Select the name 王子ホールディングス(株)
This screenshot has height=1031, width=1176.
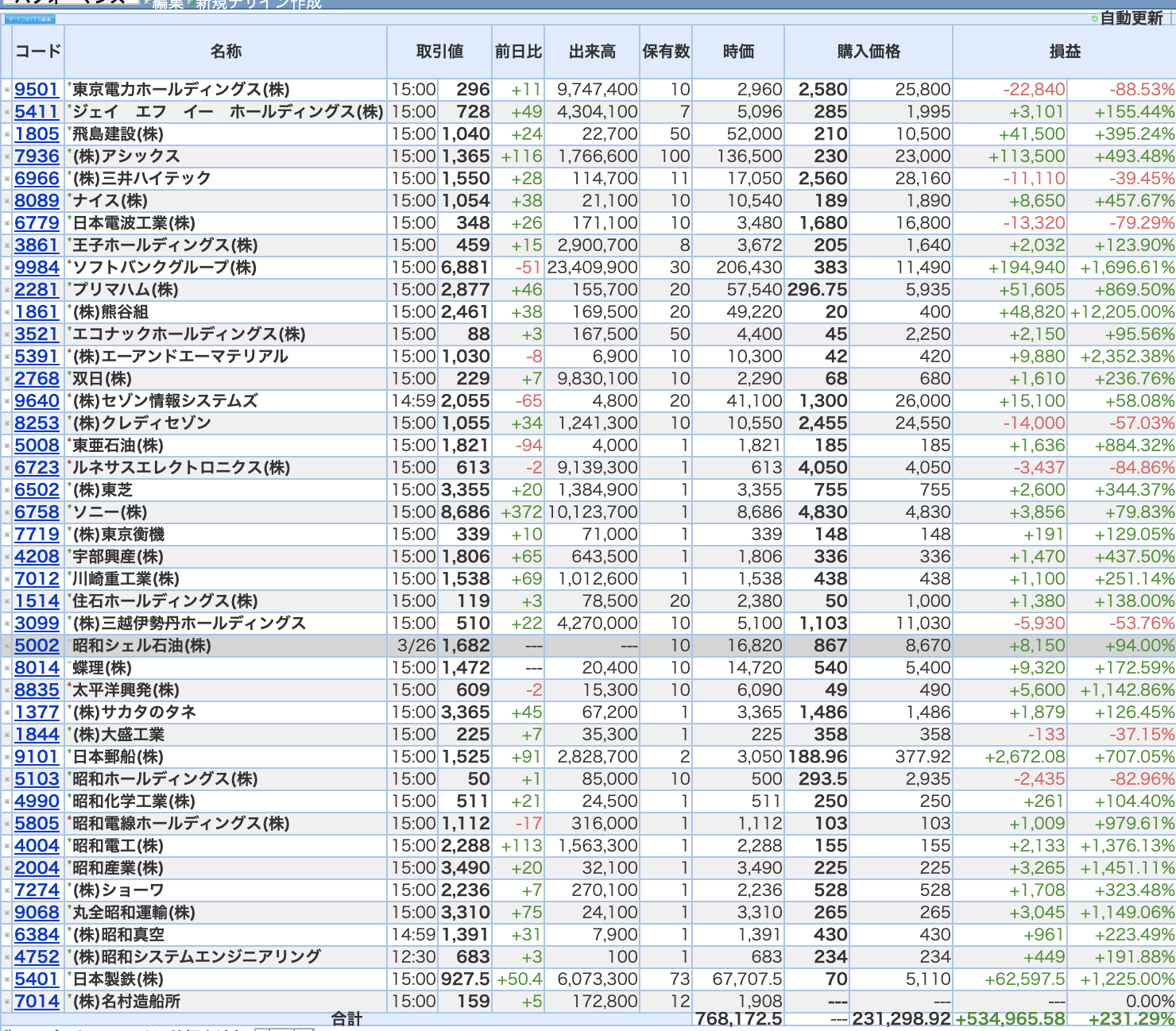[165, 245]
